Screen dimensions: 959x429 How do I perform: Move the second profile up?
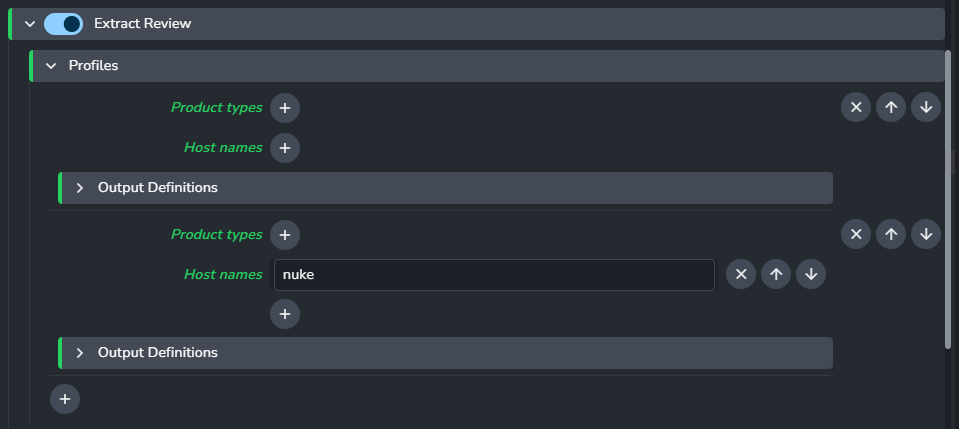[x=891, y=234]
